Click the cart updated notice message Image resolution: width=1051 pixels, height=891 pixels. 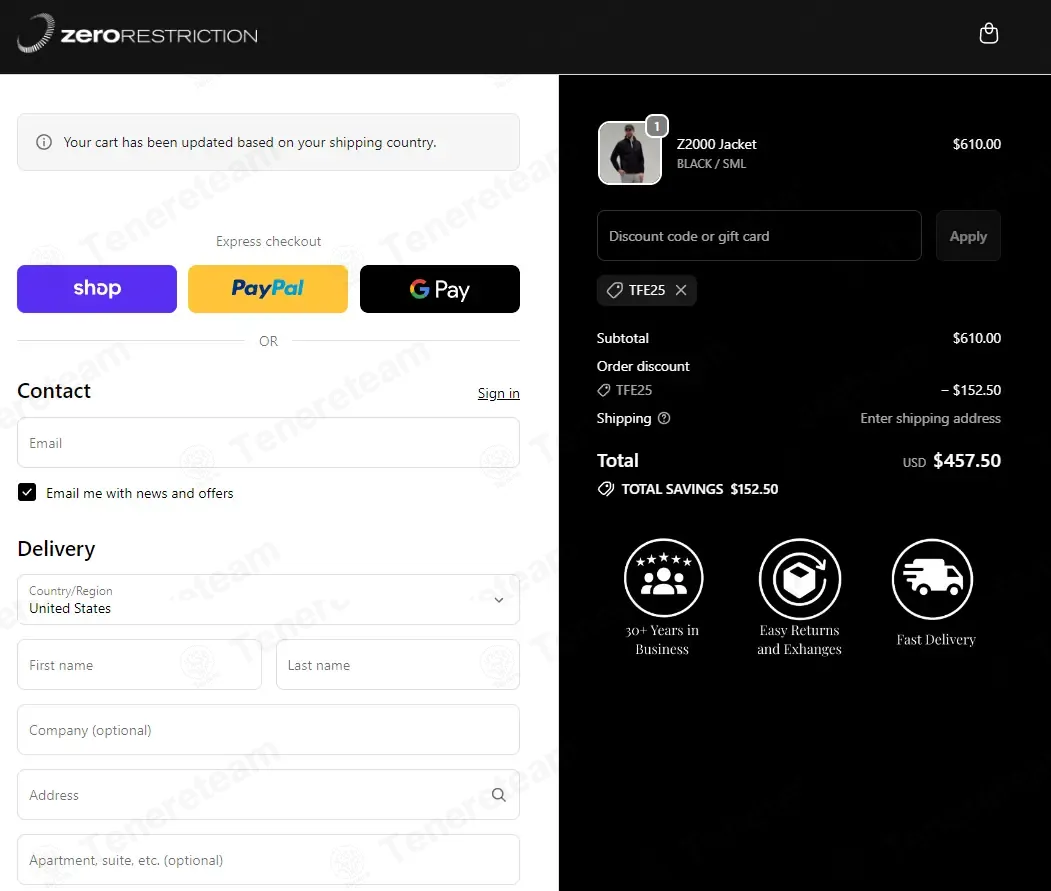(249, 142)
